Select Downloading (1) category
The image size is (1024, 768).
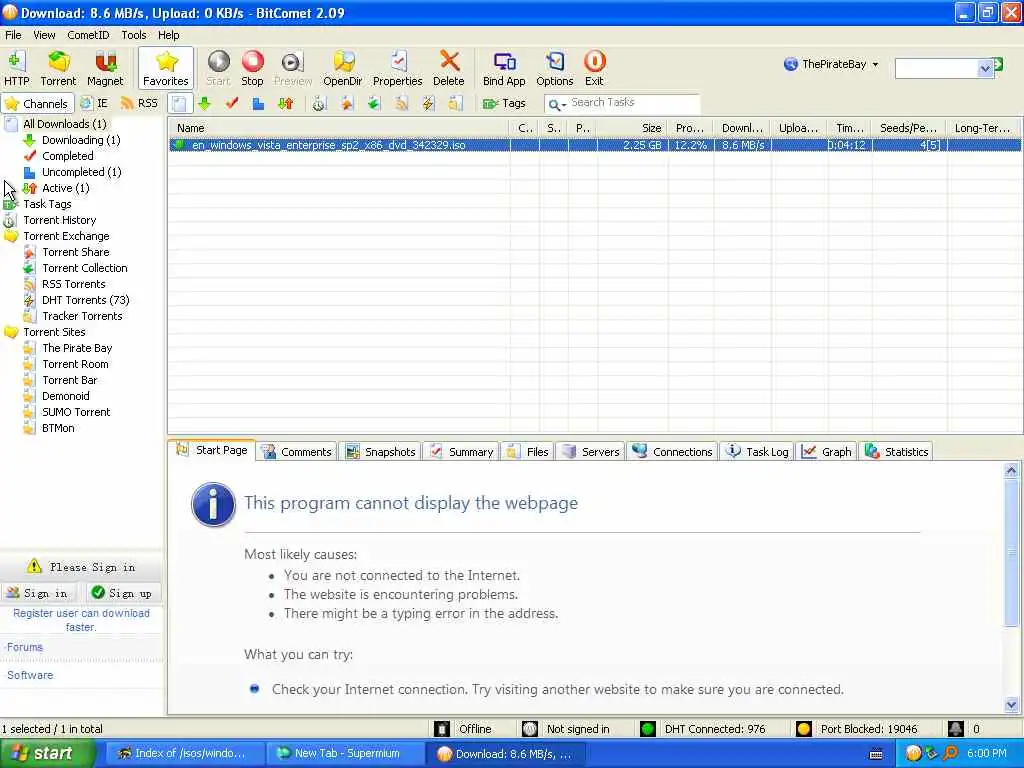pyautogui.click(x=80, y=140)
